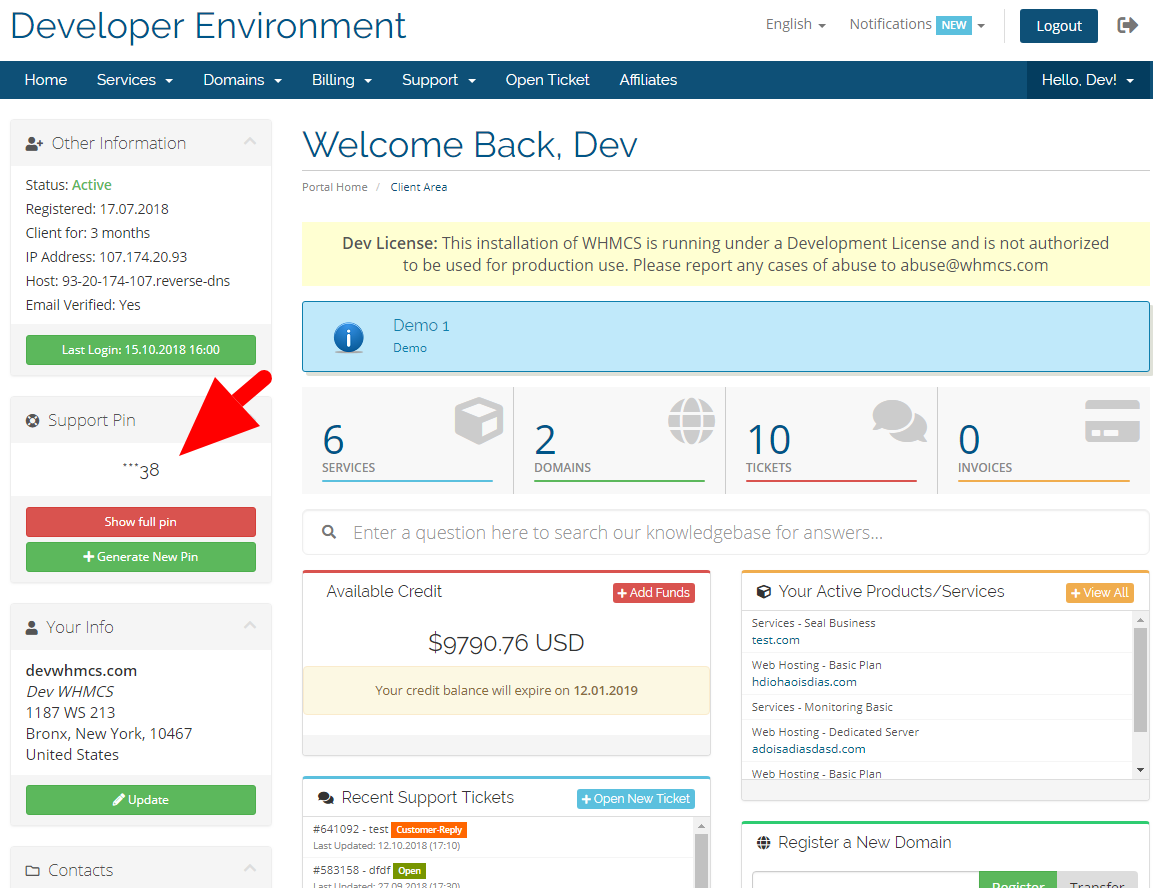This screenshot has width=1153, height=888.
Task: Click the blue info icon in Demo 1 alert
Action: click(x=349, y=337)
